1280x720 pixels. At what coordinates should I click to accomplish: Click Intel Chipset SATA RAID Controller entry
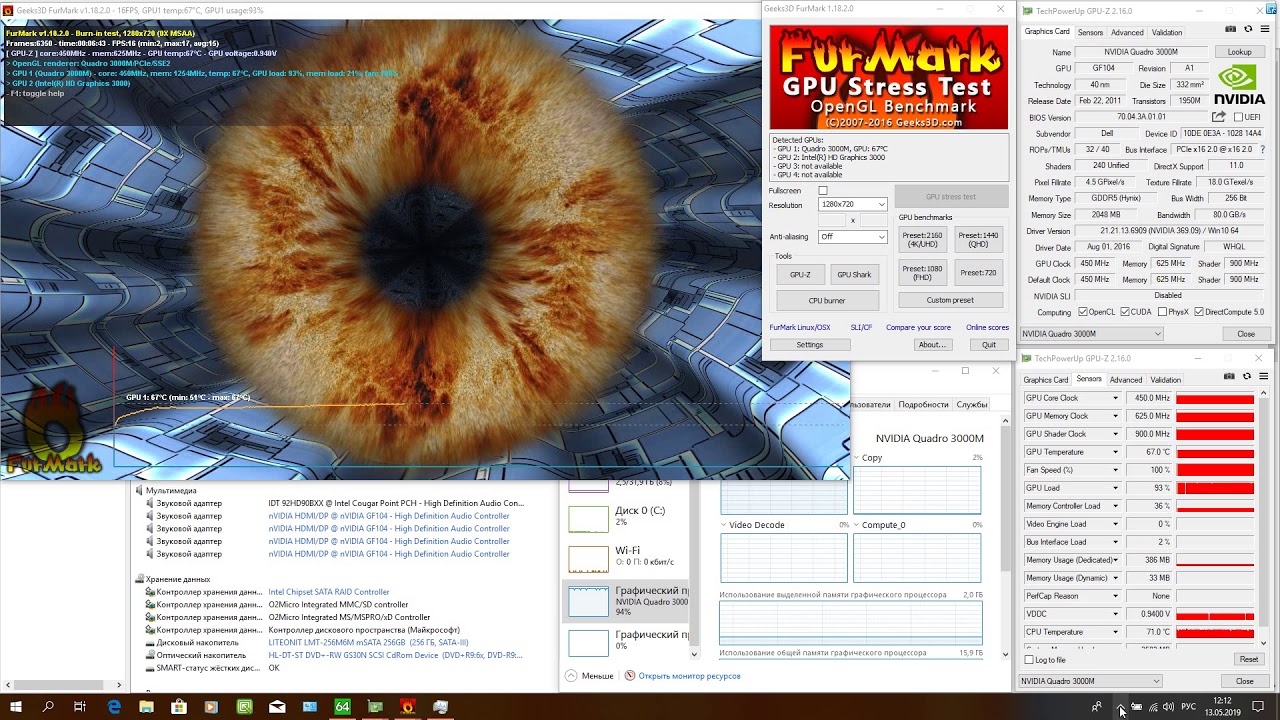(x=329, y=592)
